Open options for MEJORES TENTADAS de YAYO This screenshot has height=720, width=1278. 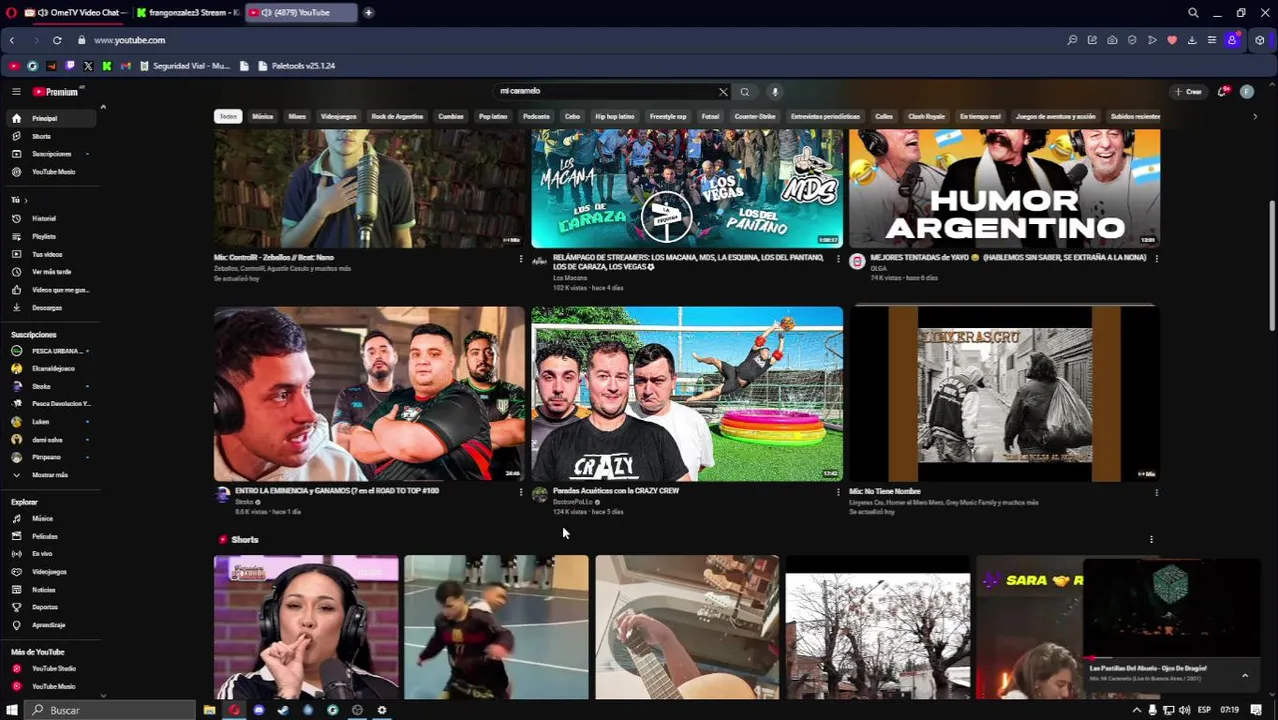coord(1156,258)
